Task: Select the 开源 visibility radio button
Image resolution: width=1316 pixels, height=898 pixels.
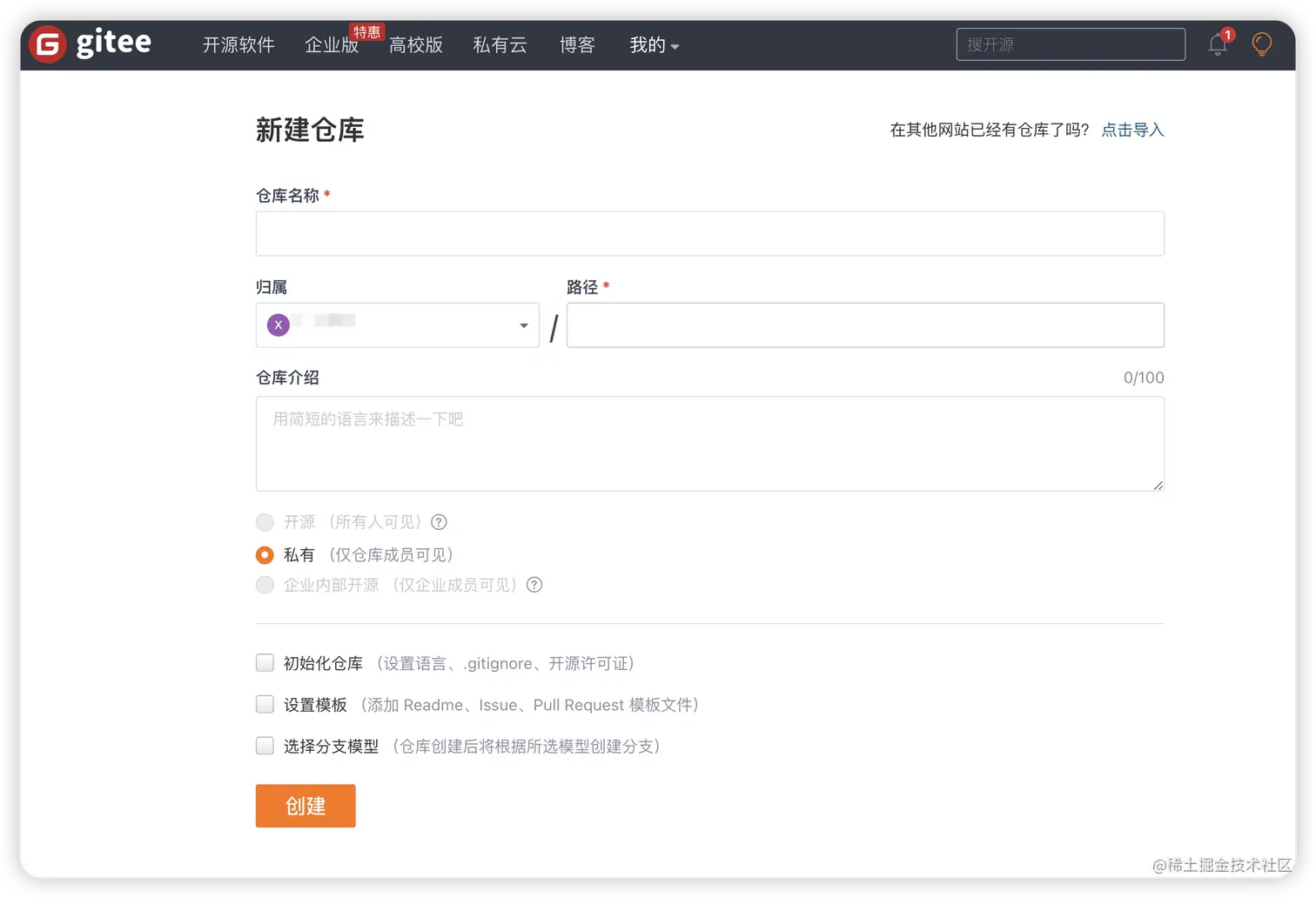Action: (x=265, y=522)
